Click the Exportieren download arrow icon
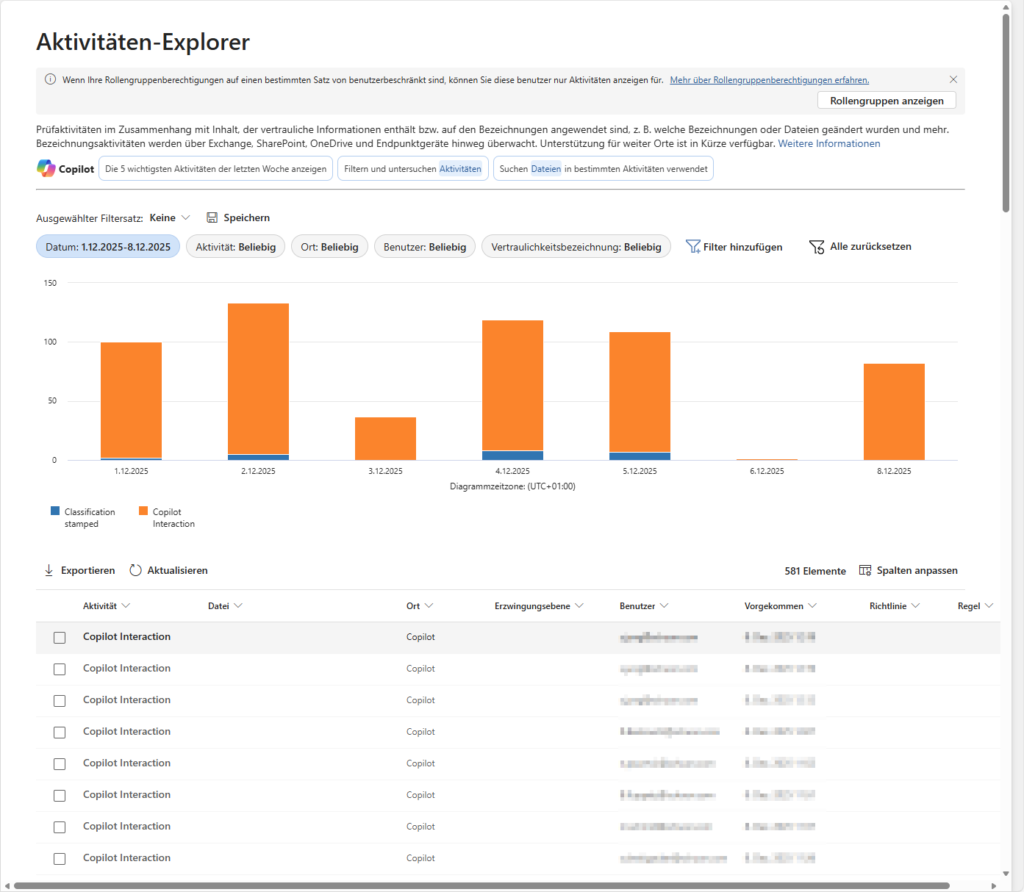The width and height of the screenshot is (1024, 892). point(48,570)
